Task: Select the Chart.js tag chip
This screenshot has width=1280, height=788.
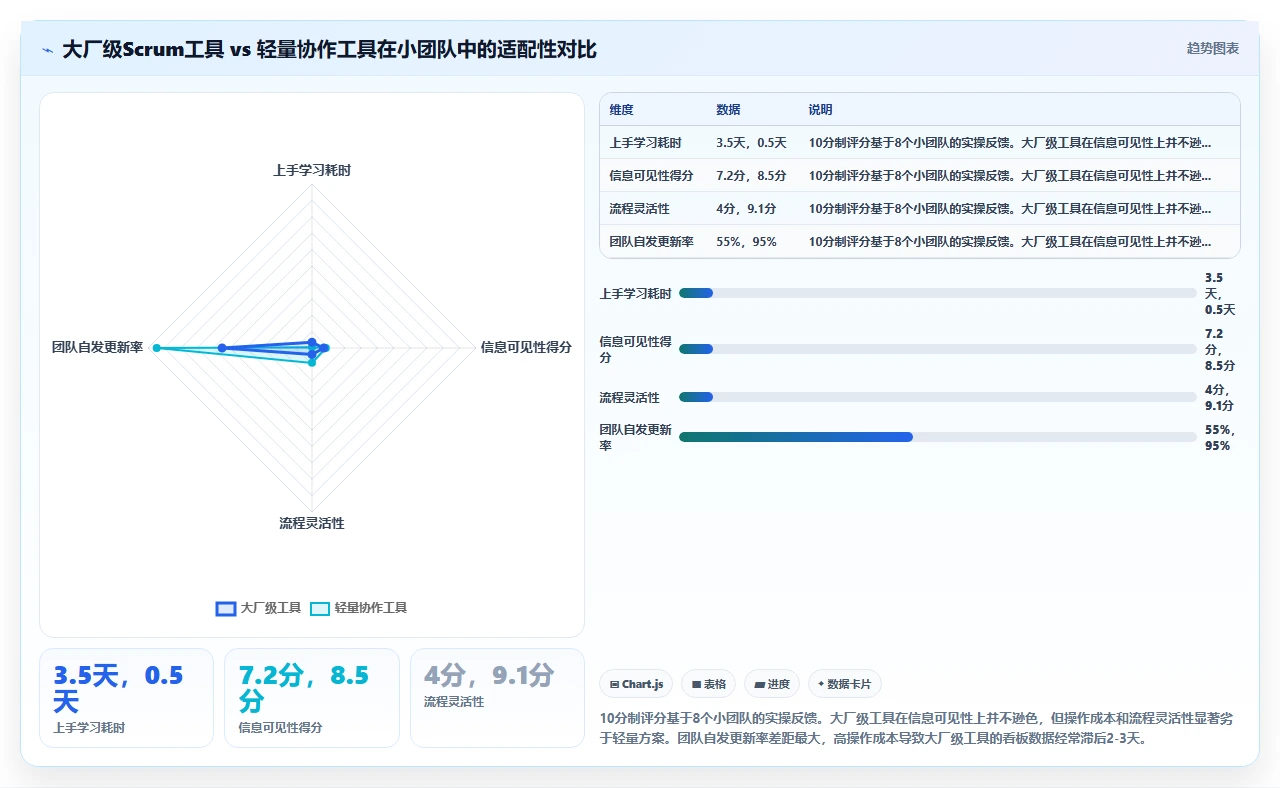Action: (637, 684)
